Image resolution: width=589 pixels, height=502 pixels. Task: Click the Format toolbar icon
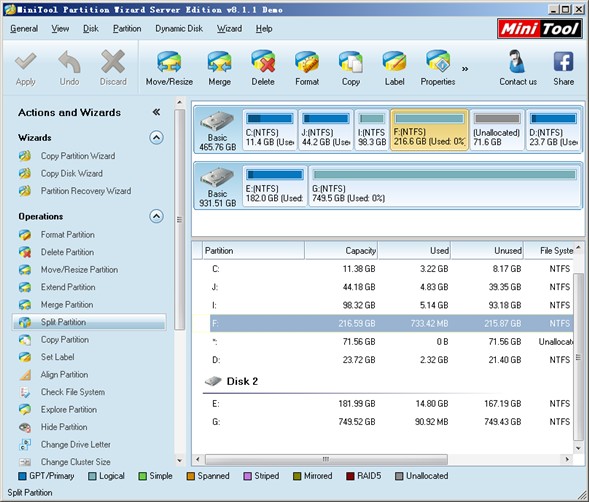[307, 62]
